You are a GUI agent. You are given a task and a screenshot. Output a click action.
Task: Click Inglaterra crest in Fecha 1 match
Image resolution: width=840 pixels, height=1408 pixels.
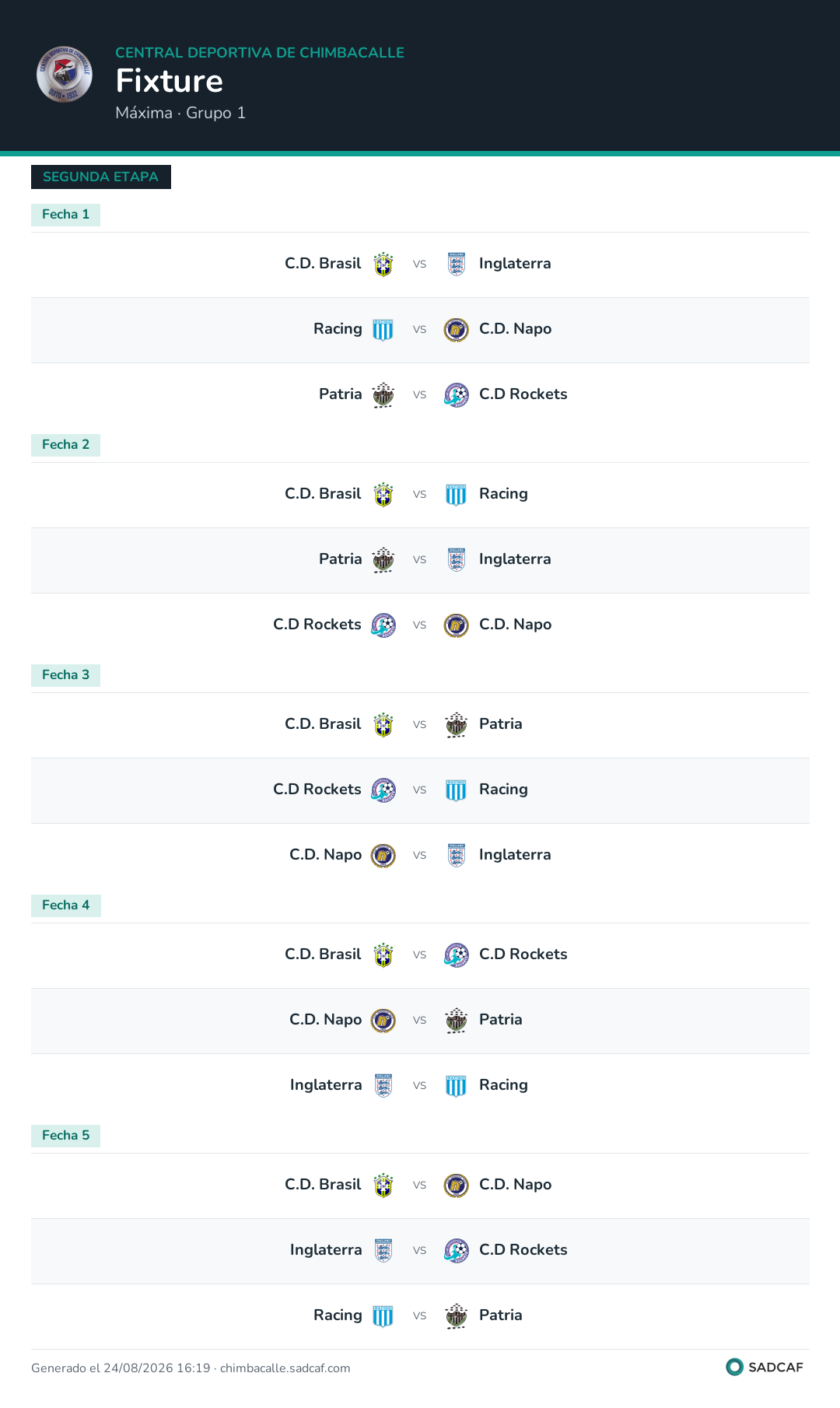coord(457,264)
